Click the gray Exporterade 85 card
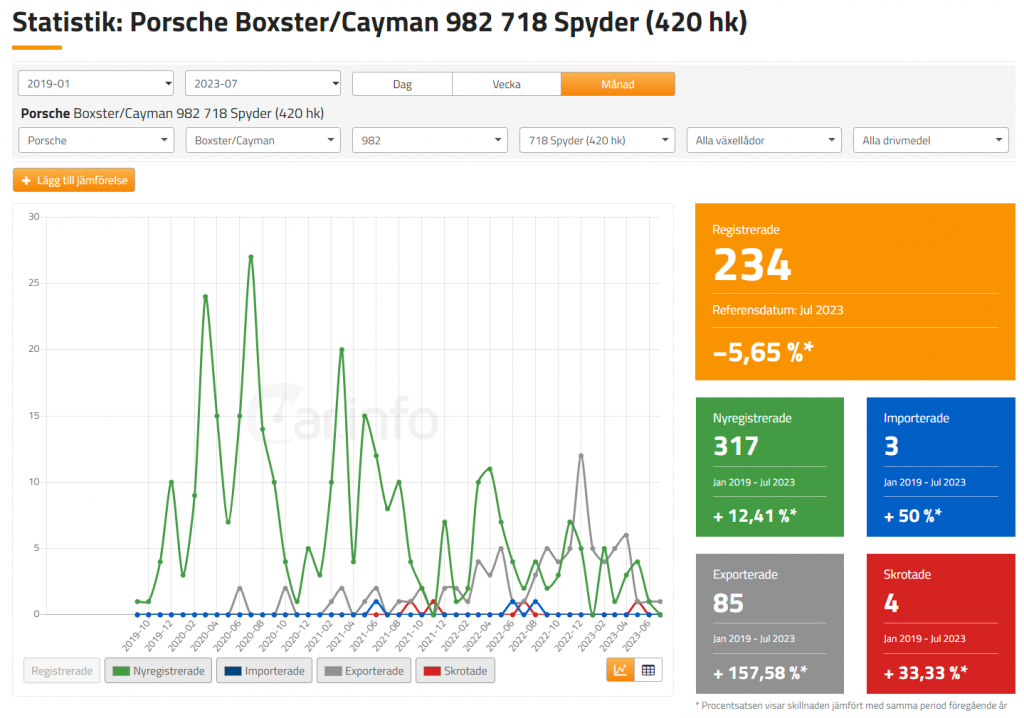This screenshot has height=718, width=1024. [770, 624]
